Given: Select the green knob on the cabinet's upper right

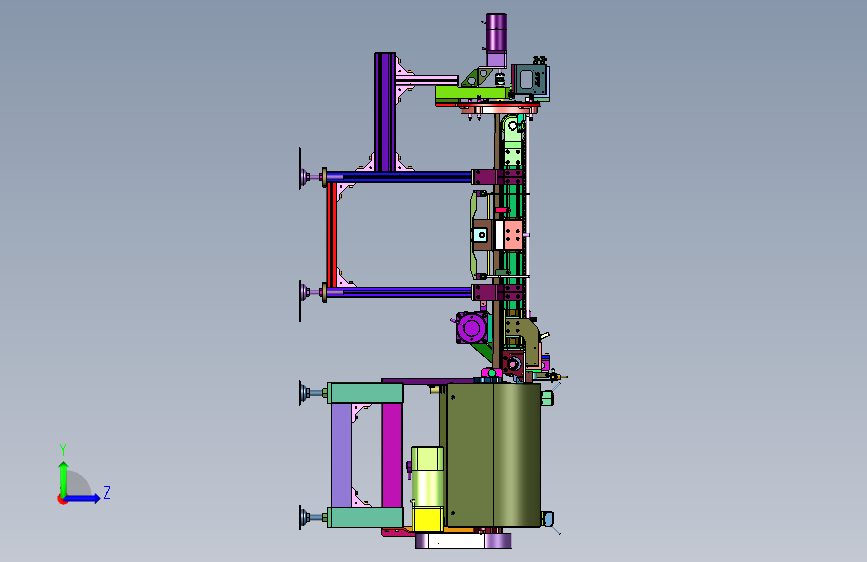Looking at the screenshot, I should pyautogui.click(x=547, y=398).
